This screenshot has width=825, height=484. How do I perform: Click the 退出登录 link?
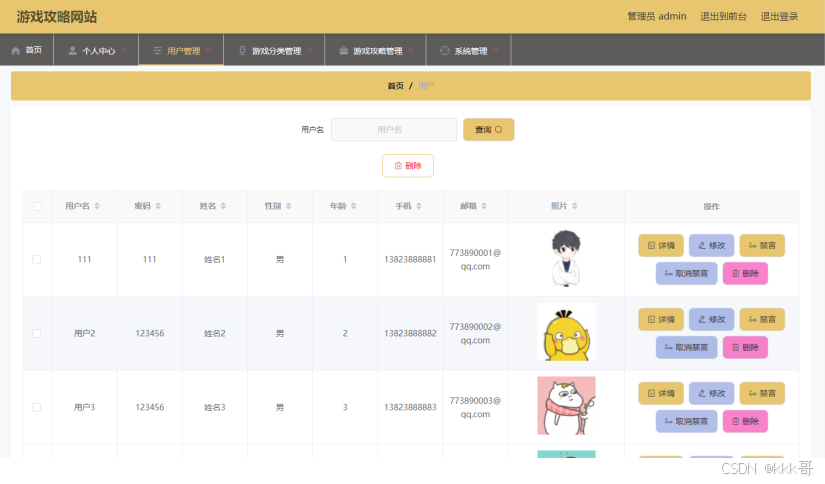pyautogui.click(x=779, y=16)
